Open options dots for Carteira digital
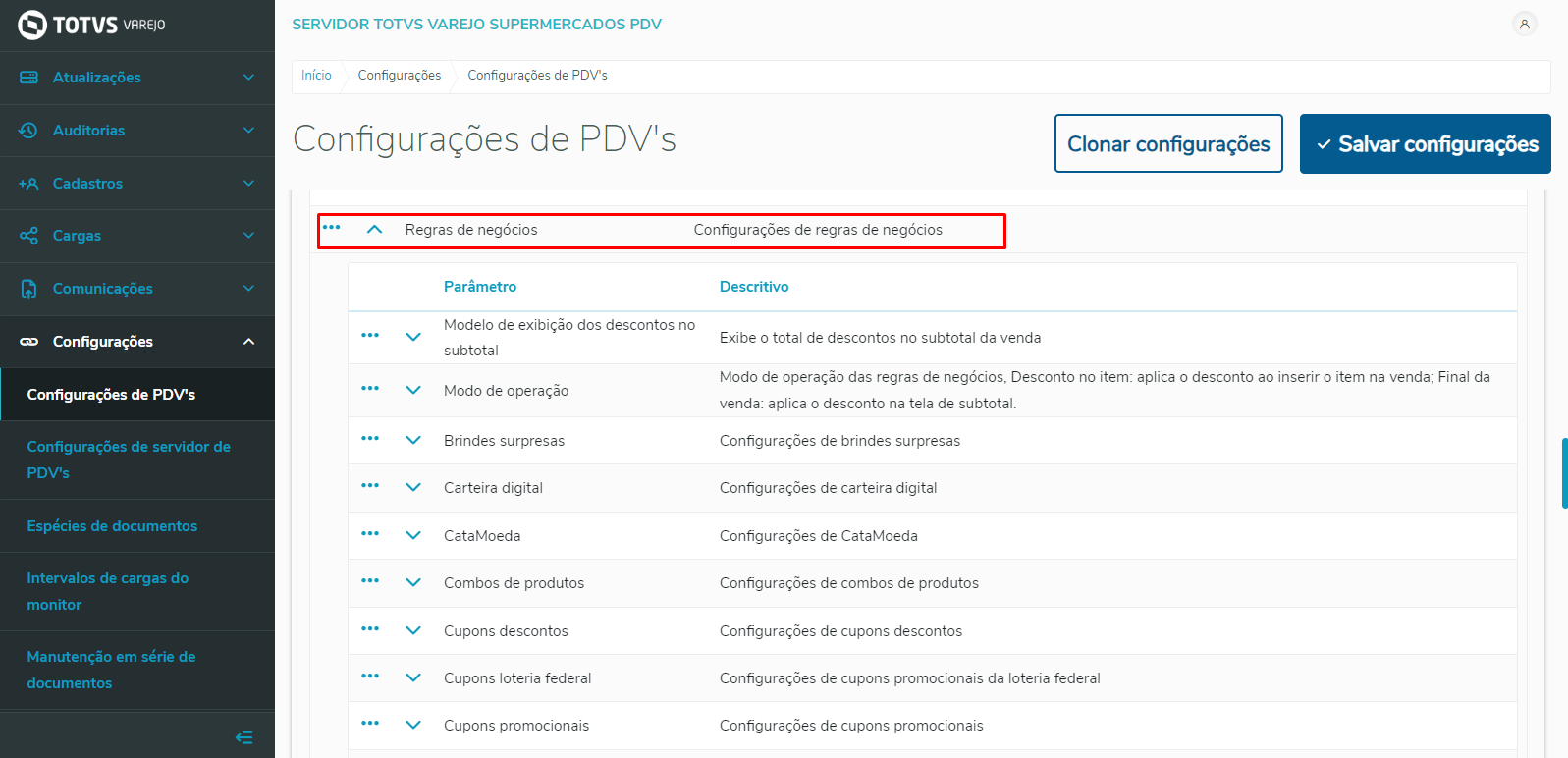 (x=370, y=485)
